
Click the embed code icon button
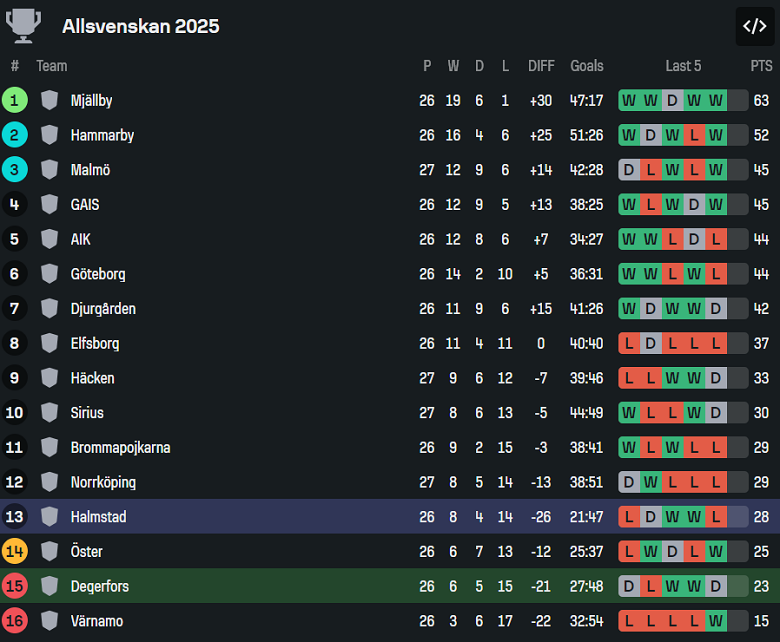tap(755, 26)
